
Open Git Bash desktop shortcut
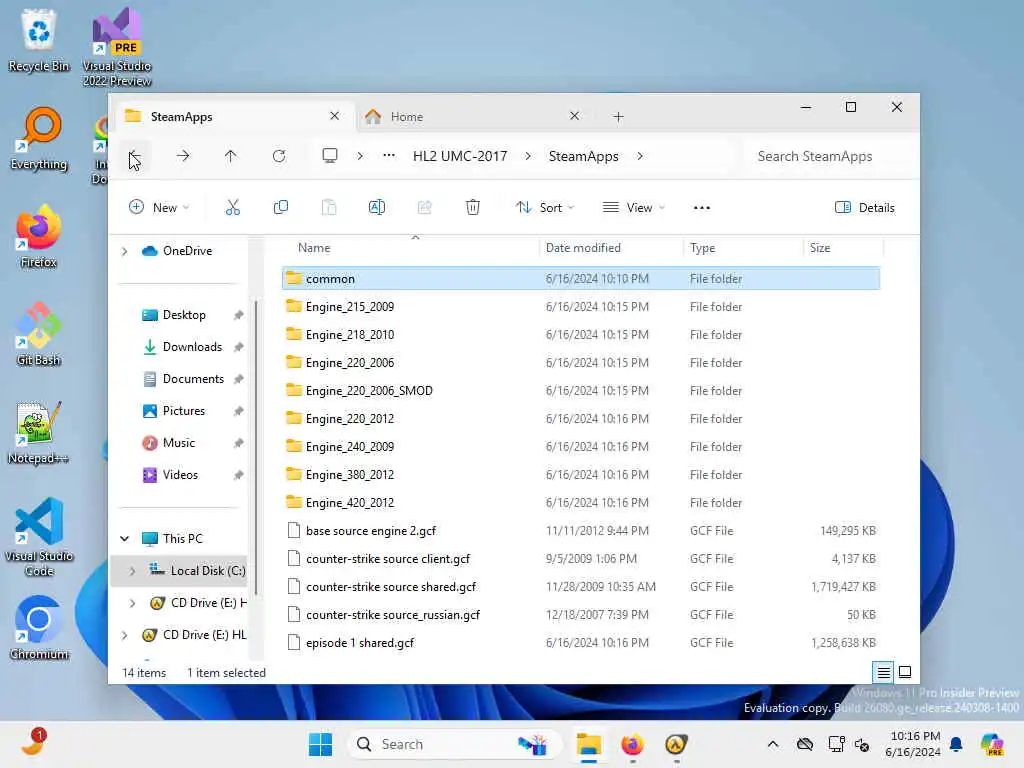click(x=39, y=334)
